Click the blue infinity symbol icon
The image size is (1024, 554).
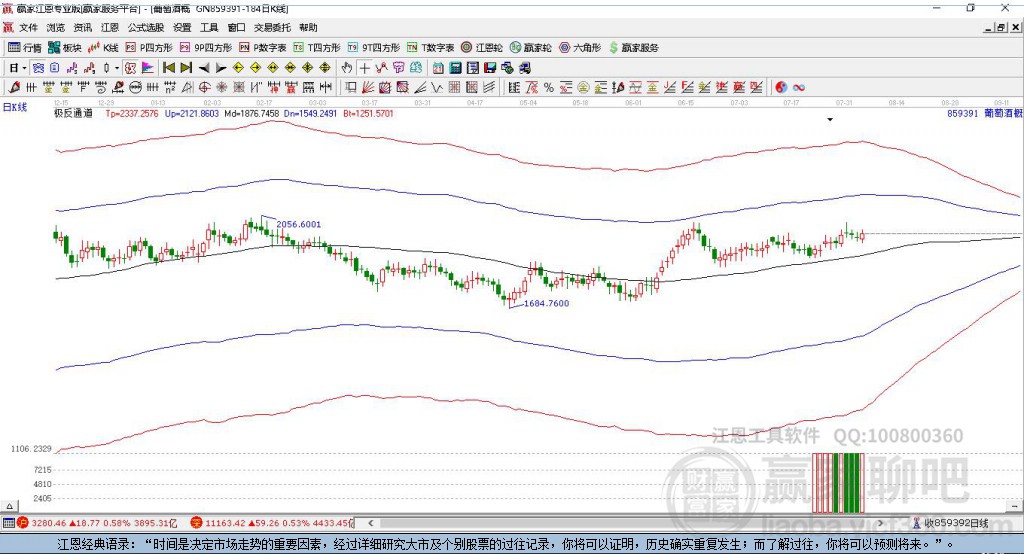coord(798,87)
